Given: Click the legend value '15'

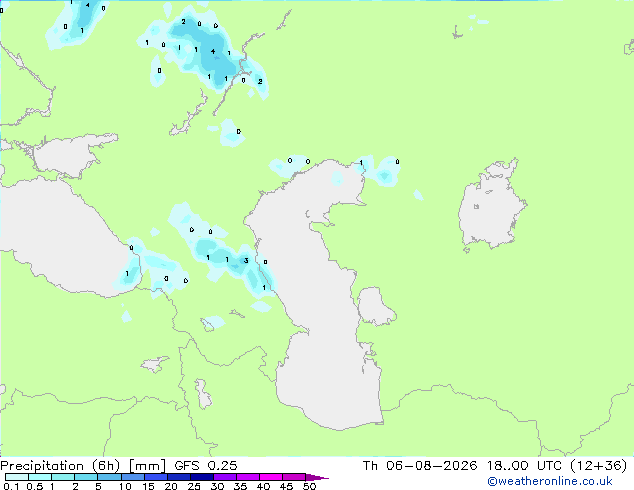Looking at the screenshot, I should click(x=148, y=486).
